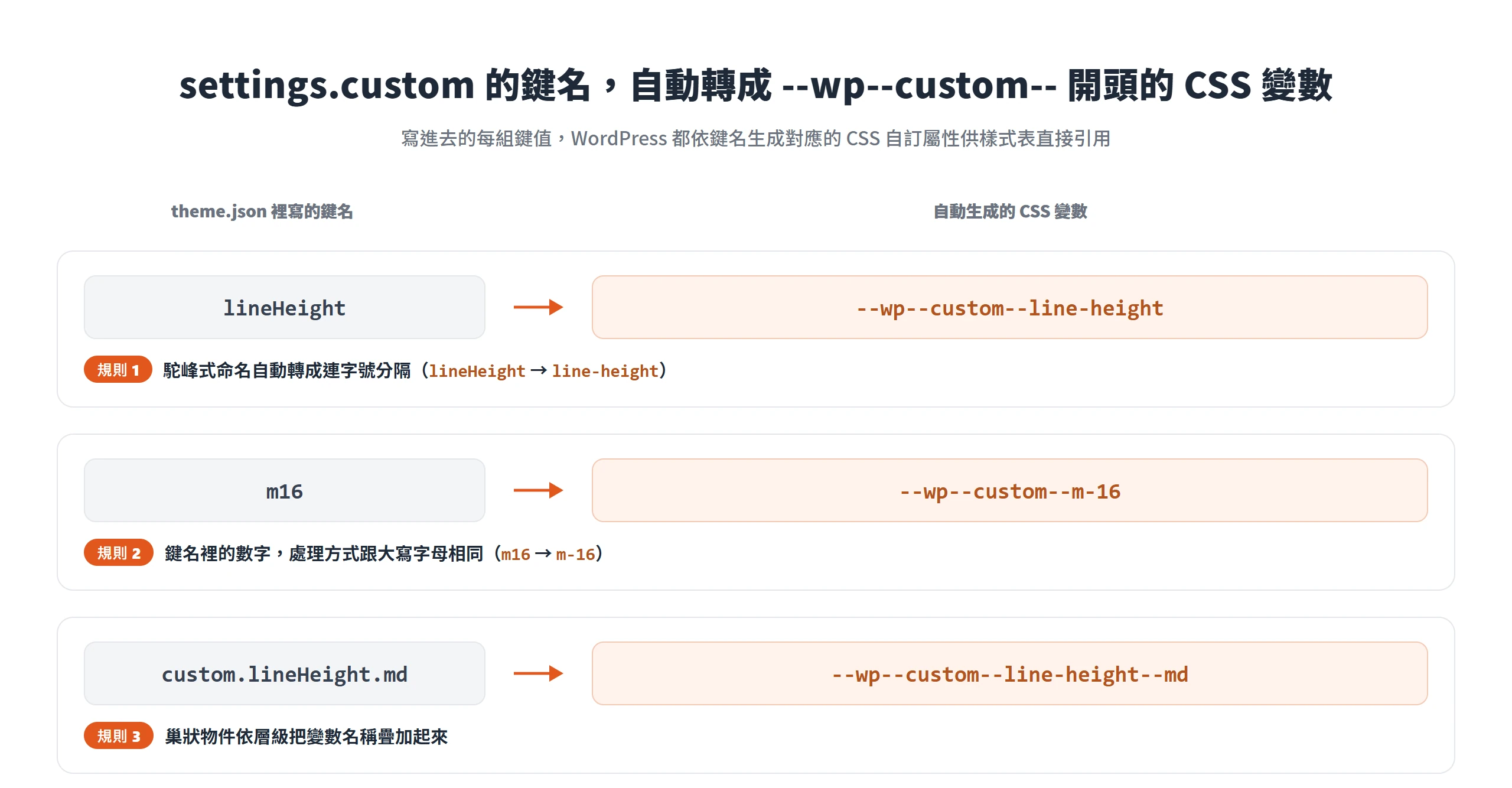Click the 規則 3 badge
This screenshot has height=788, width=1512.
click(x=119, y=736)
